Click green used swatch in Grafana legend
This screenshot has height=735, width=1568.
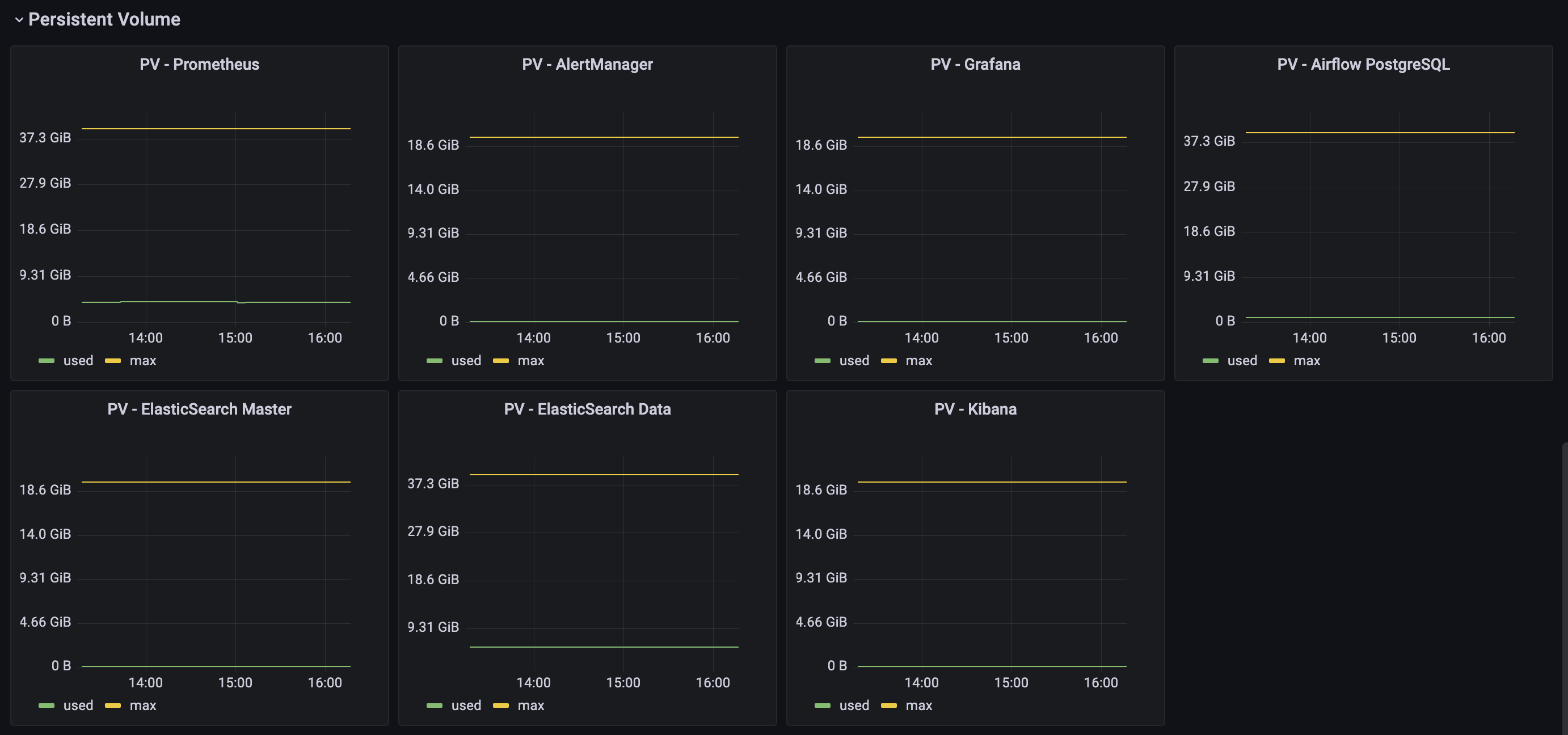[x=823, y=361]
